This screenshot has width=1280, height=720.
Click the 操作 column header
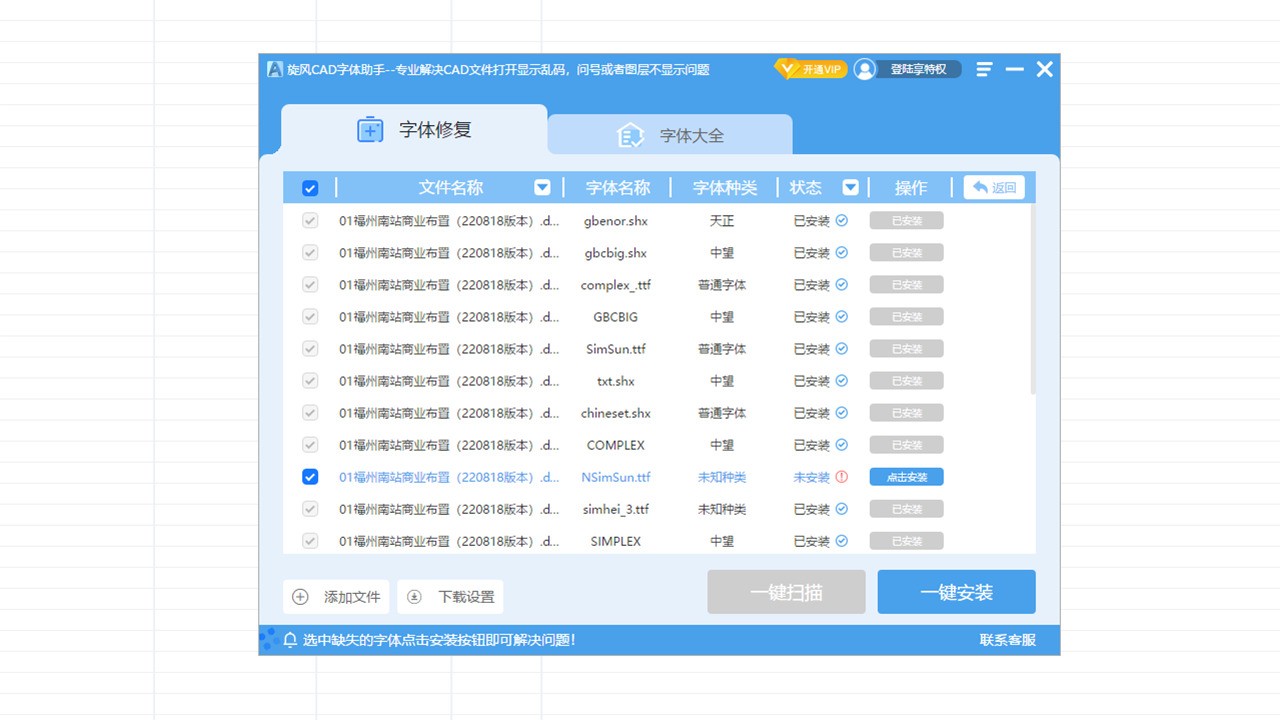pos(911,187)
